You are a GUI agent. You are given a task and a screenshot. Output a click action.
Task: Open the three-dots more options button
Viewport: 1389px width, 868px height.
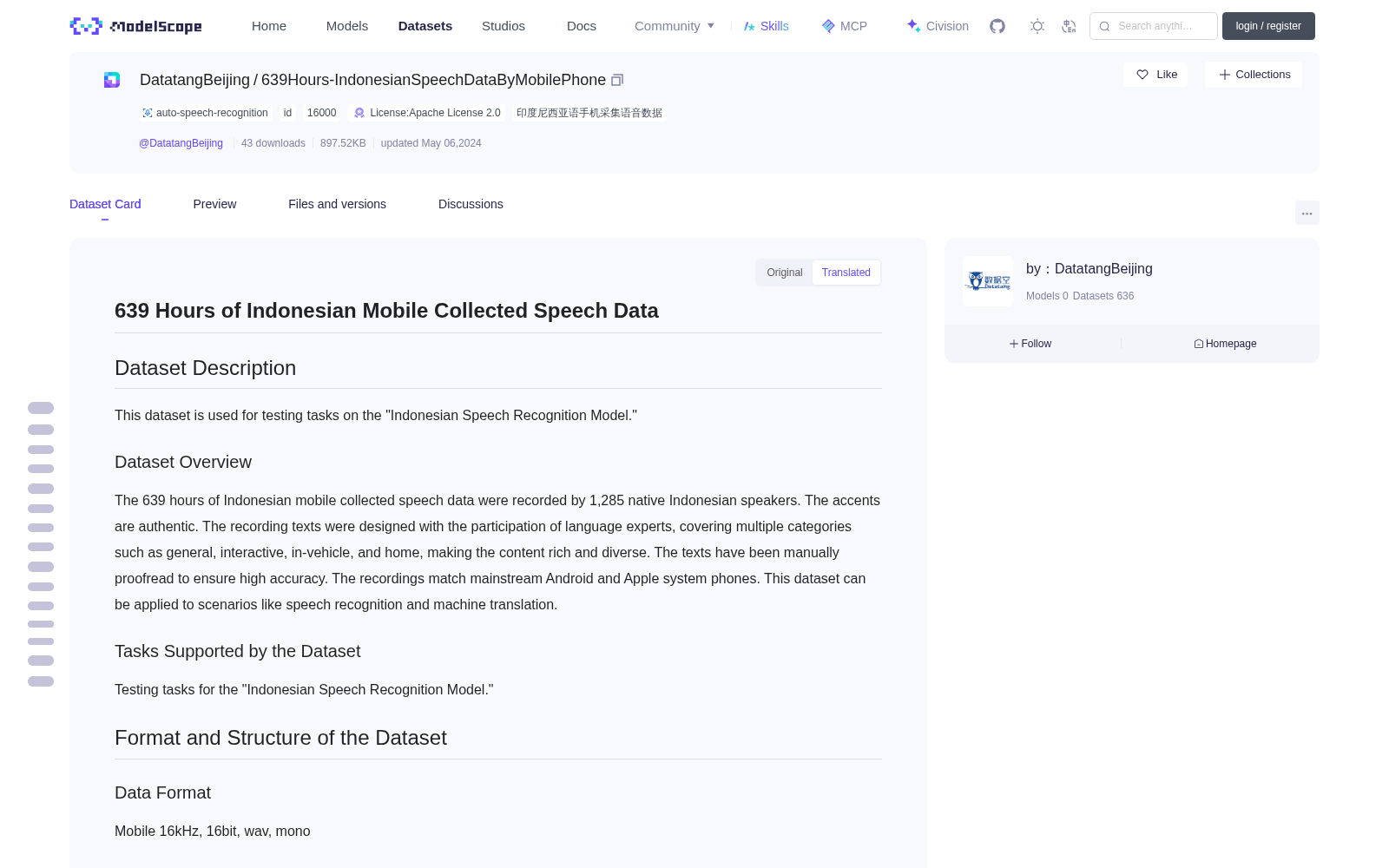pyautogui.click(x=1307, y=213)
